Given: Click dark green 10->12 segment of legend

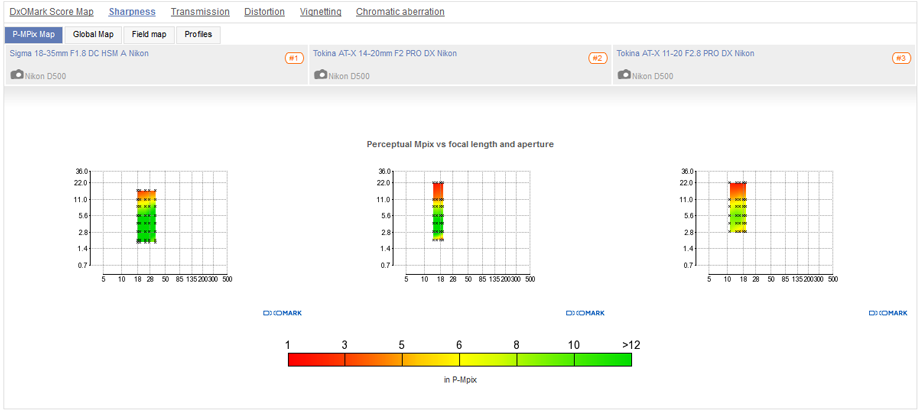Looking at the screenshot, I should point(603,360).
